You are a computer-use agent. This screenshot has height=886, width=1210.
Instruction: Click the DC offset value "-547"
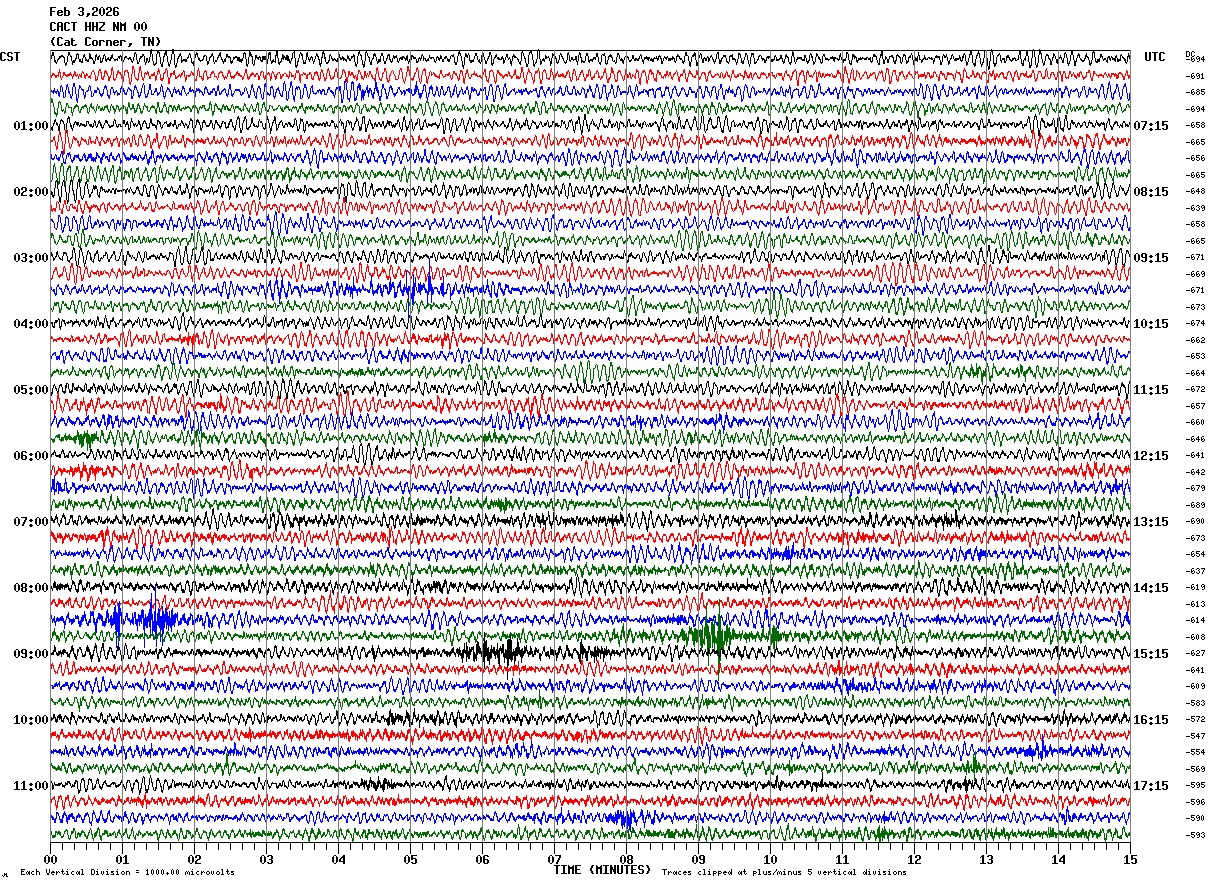click(1195, 736)
